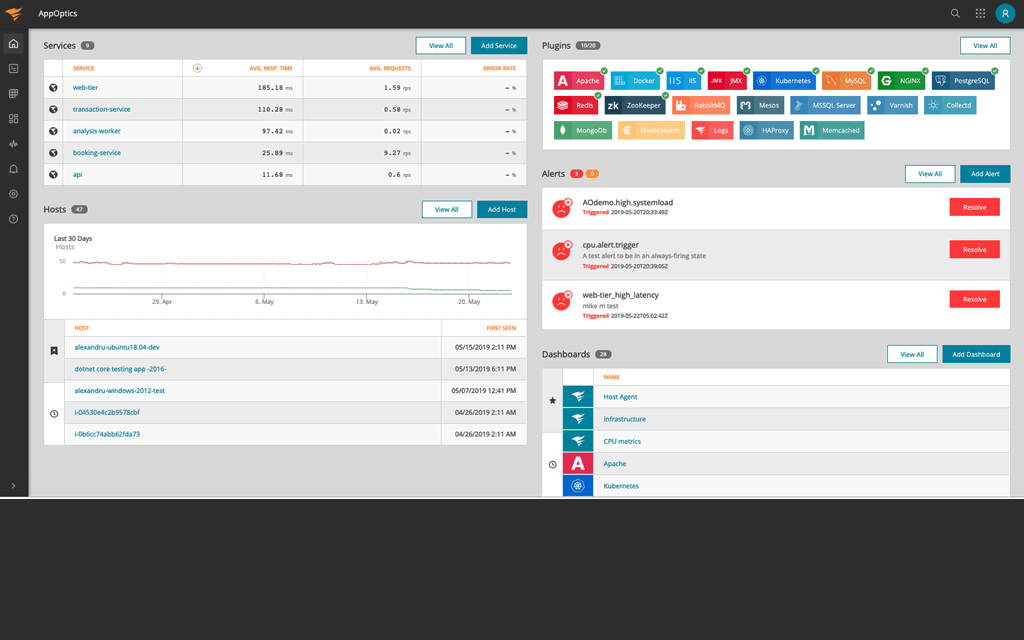This screenshot has height=640, width=1024.
Task: Select the Memcached plugin tile
Action: 832,130
